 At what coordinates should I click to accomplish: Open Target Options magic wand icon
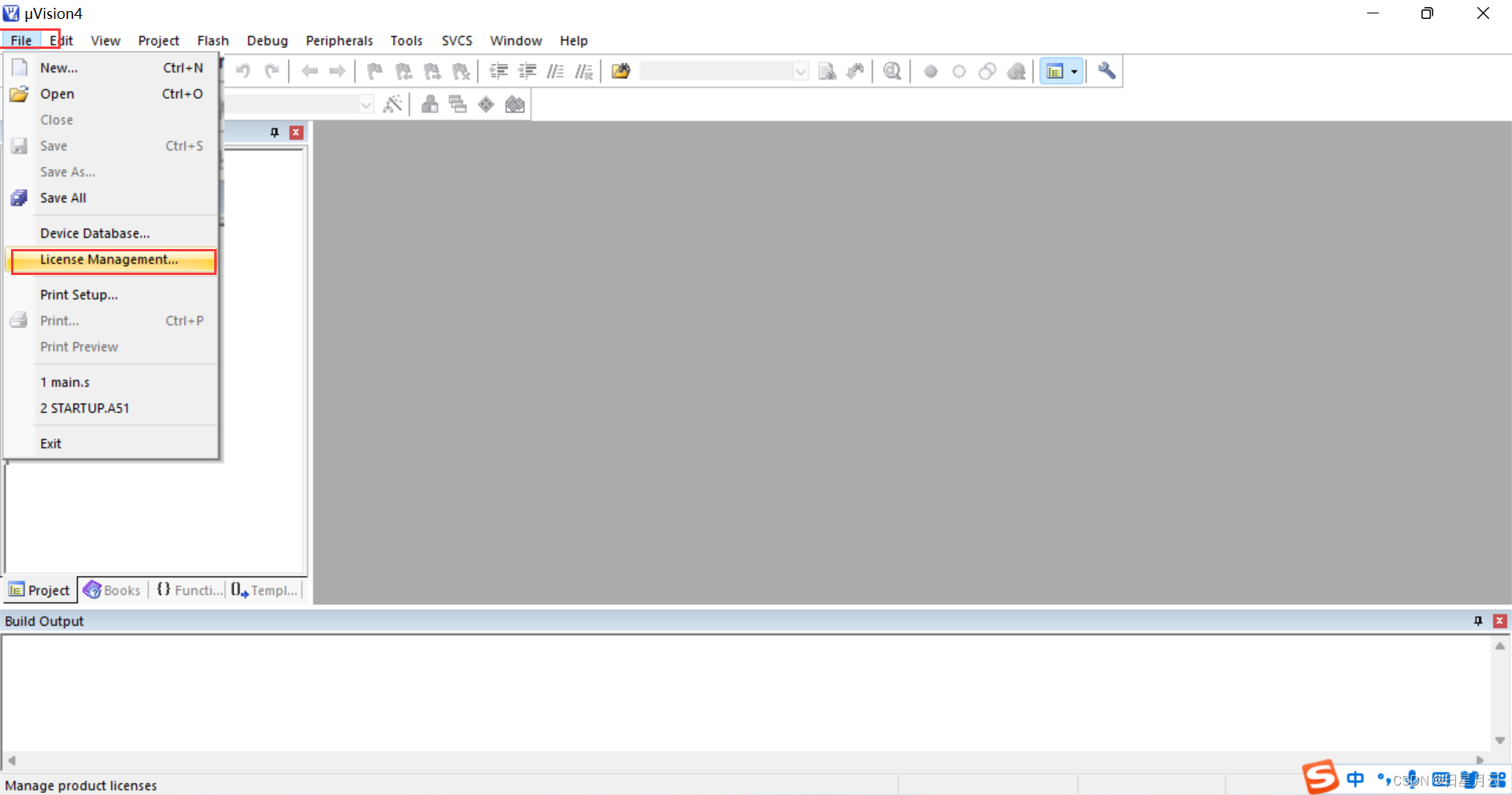pyautogui.click(x=392, y=104)
